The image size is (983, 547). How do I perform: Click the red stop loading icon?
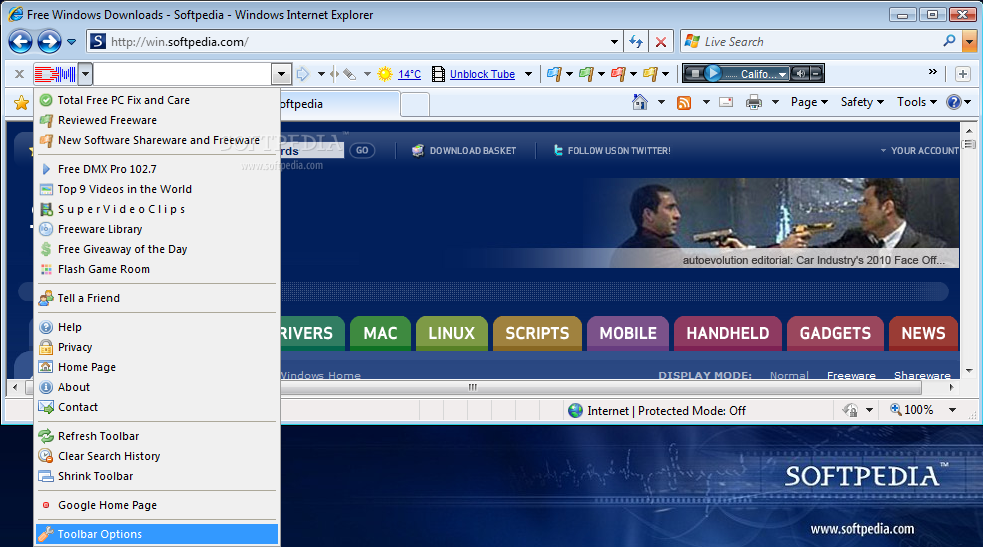click(x=661, y=42)
